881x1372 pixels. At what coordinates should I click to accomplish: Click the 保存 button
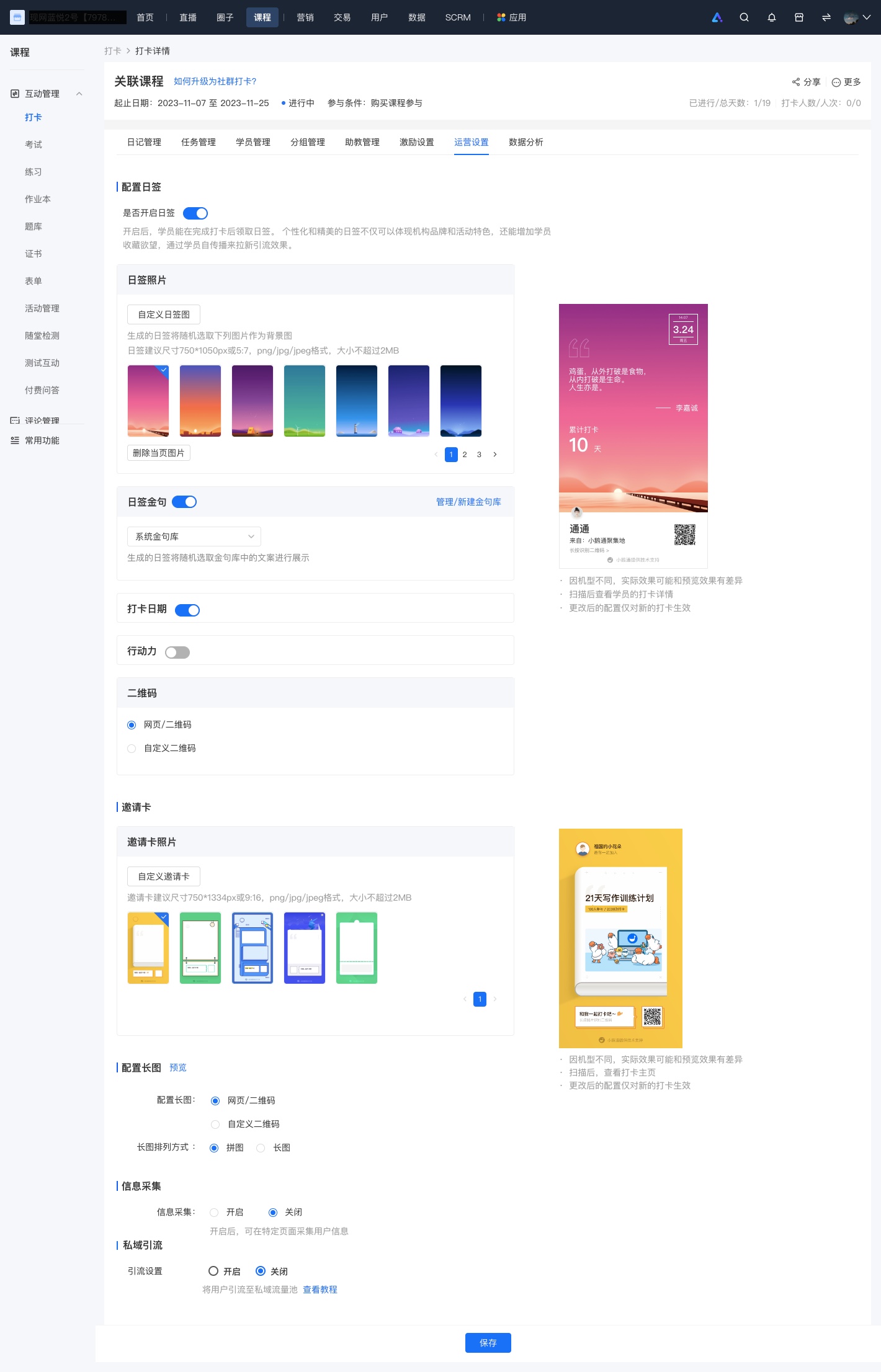pos(488,1343)
